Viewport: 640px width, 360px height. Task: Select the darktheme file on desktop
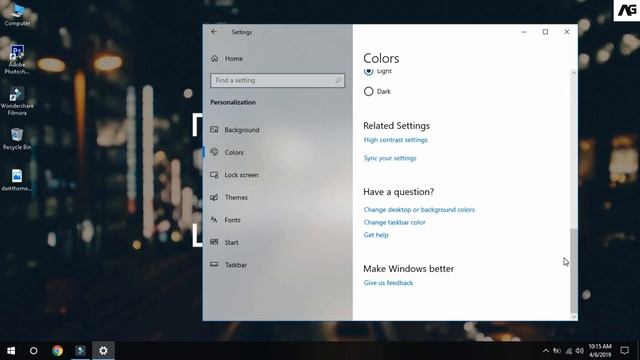17,180
